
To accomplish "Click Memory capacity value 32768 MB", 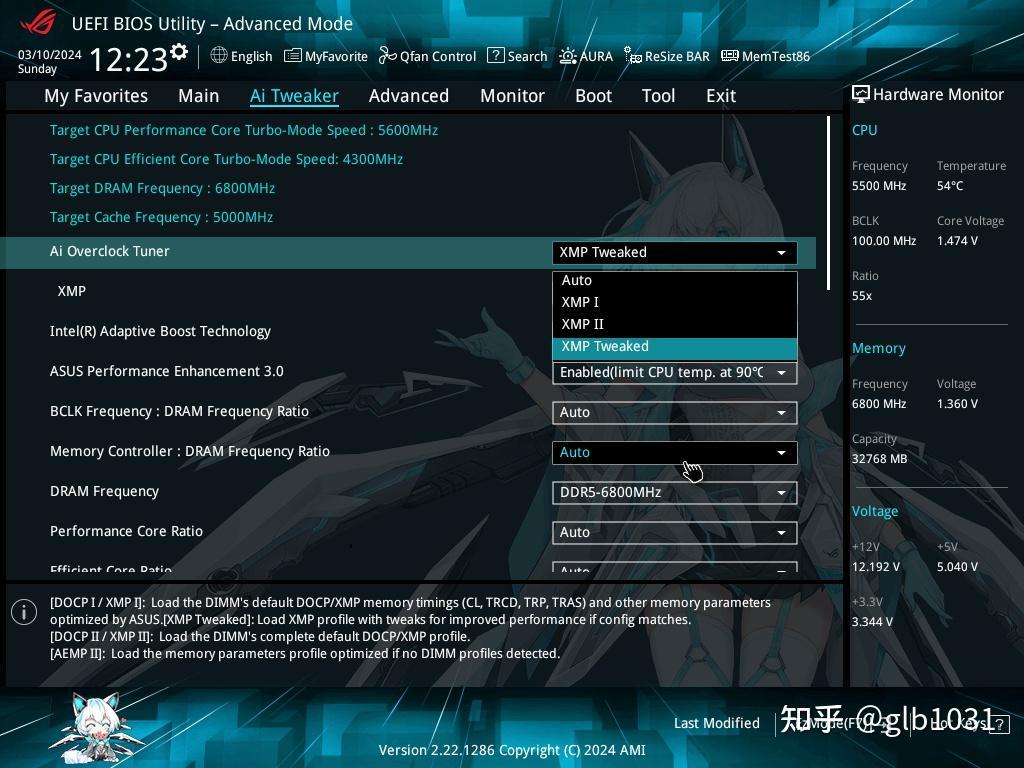I will pyautogui.click(x=879, y=459).
